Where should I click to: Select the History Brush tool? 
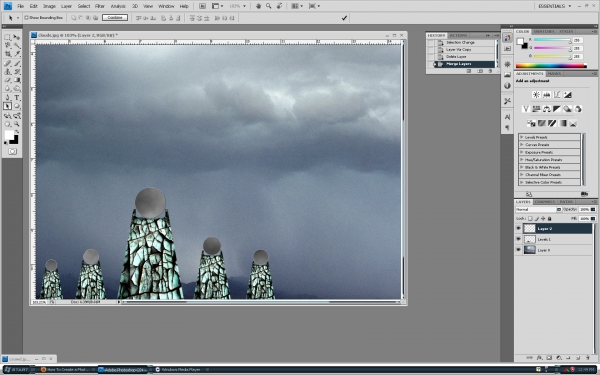pyautogui.click(x=17, y=72)
